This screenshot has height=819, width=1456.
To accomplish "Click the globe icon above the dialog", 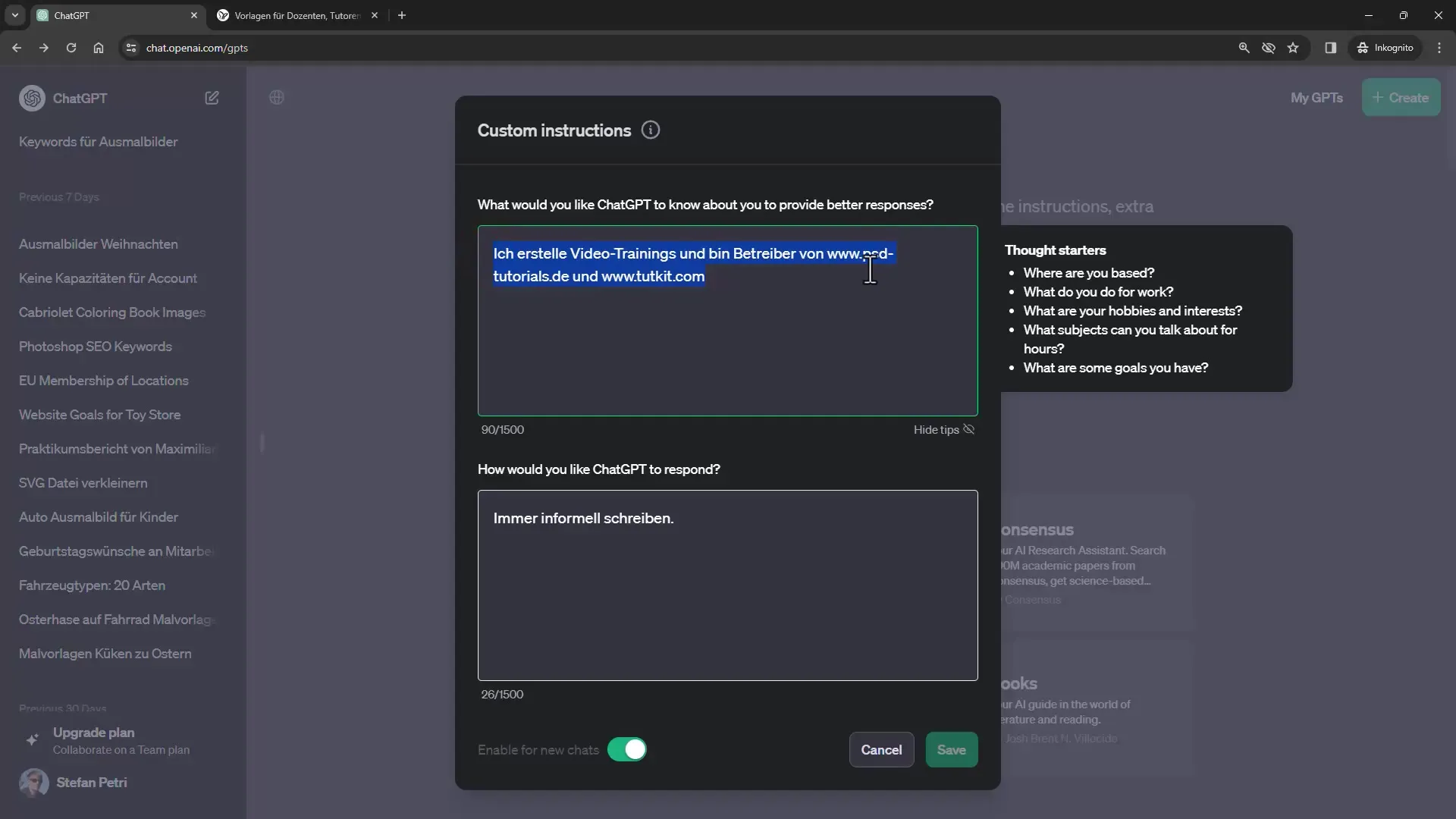I will [x=277, y=98].
